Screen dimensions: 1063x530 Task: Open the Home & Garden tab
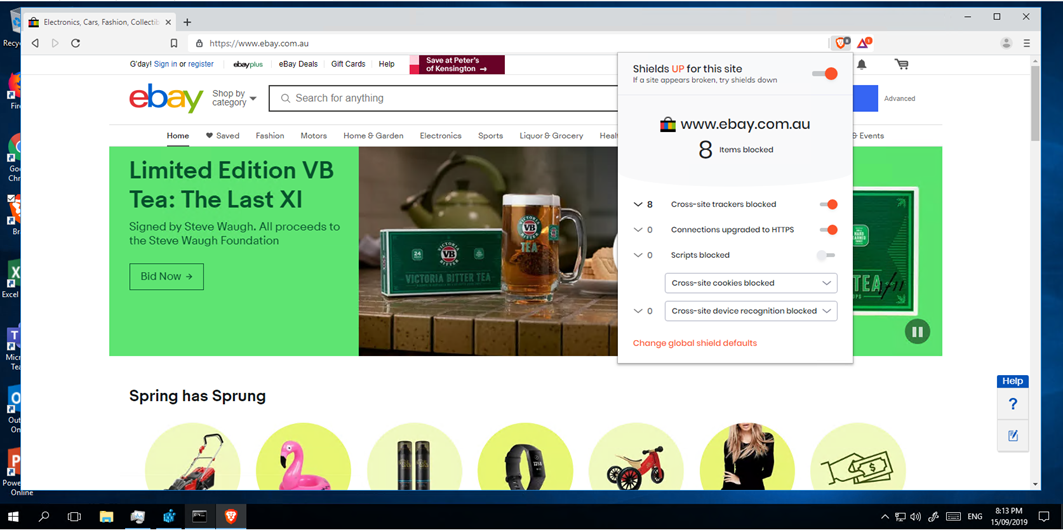pos(373,136)
